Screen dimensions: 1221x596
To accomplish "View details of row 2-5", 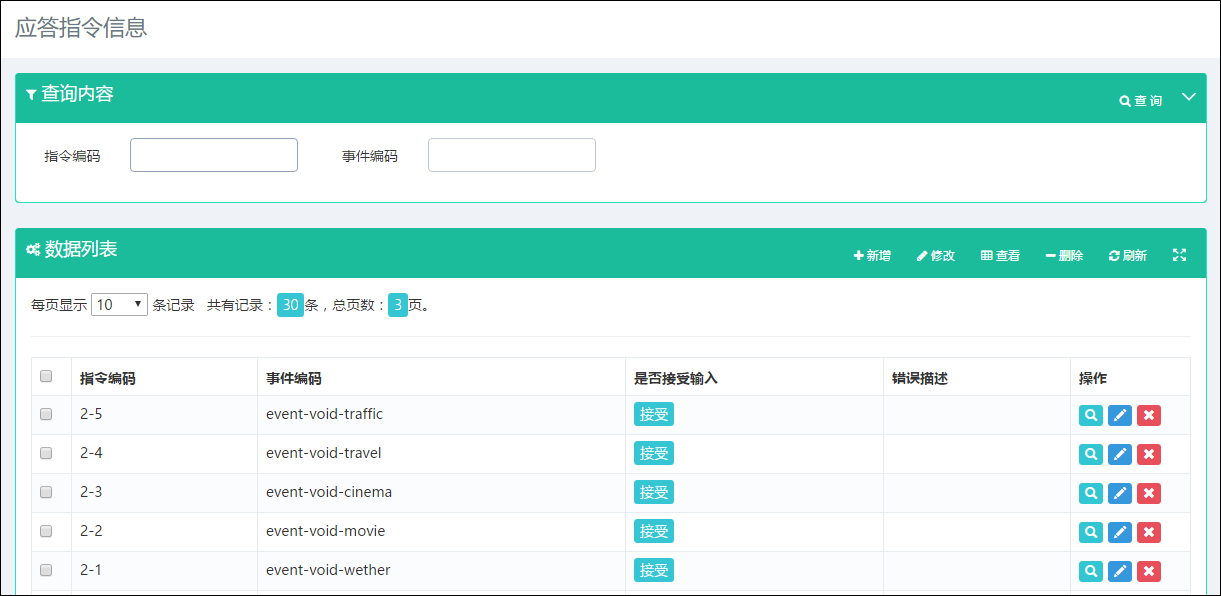I will pos(1091,415).
